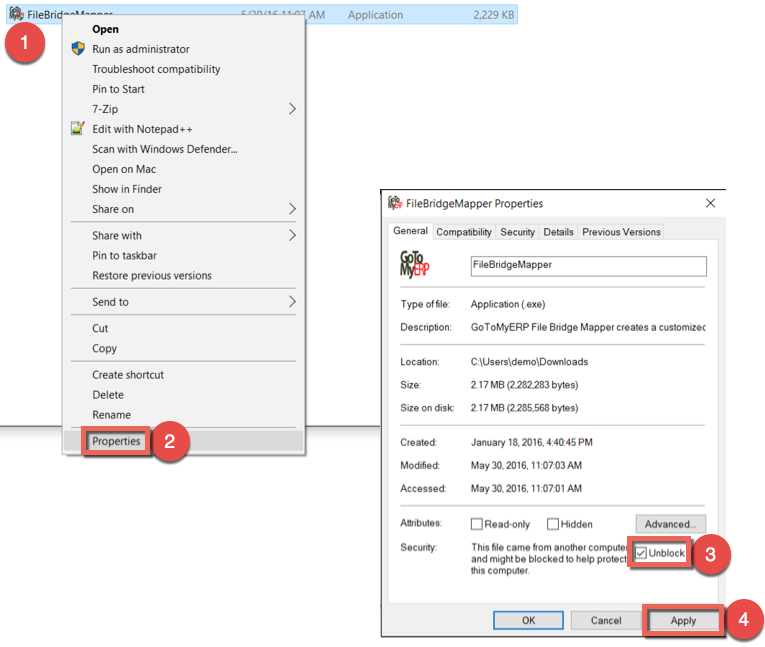
Task: Select Open on Mac
Action: tap(124, 169)
